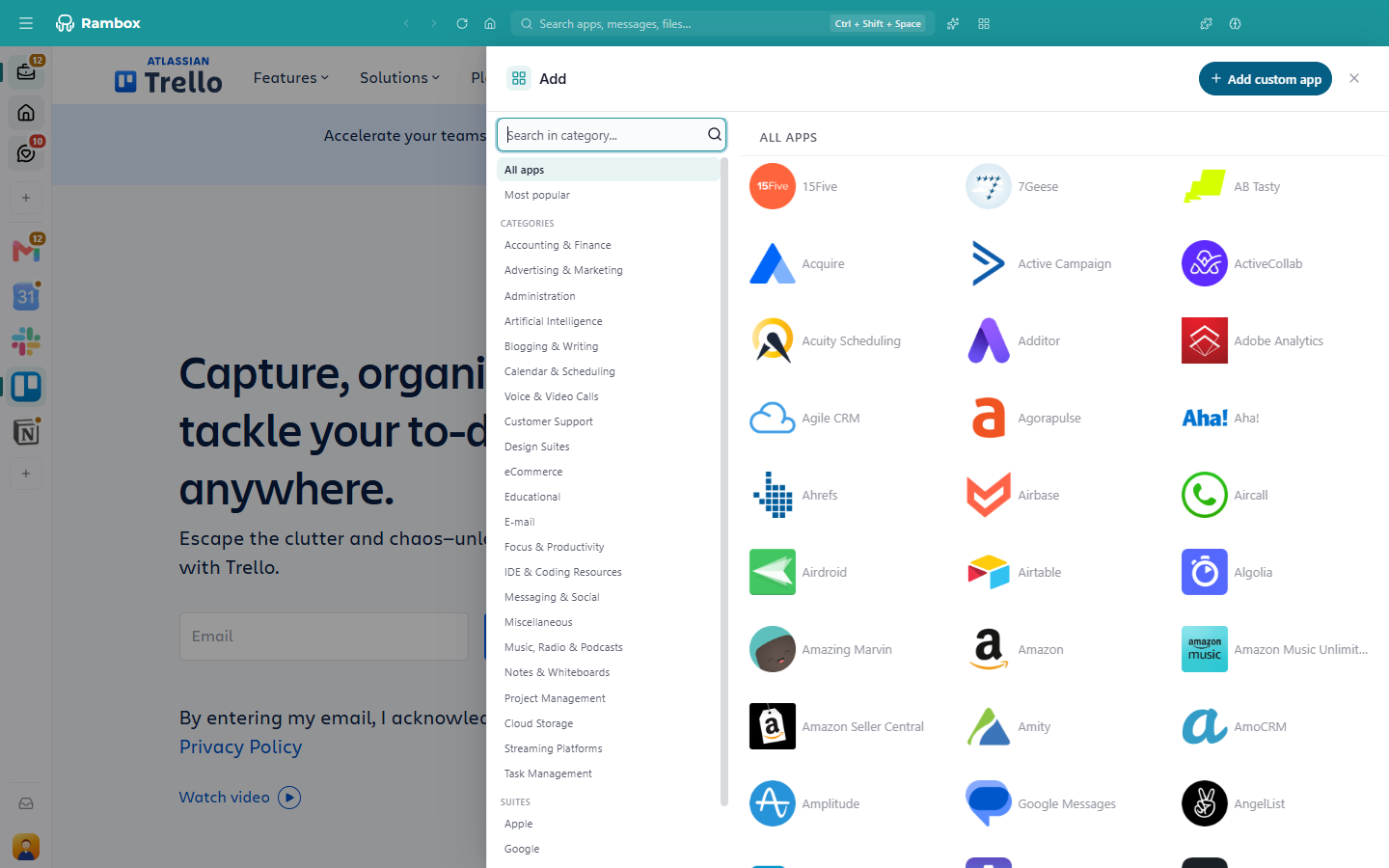Choose Cloud Storage category
Viewport: 1389px width, 868px height.
coord(608,723)
